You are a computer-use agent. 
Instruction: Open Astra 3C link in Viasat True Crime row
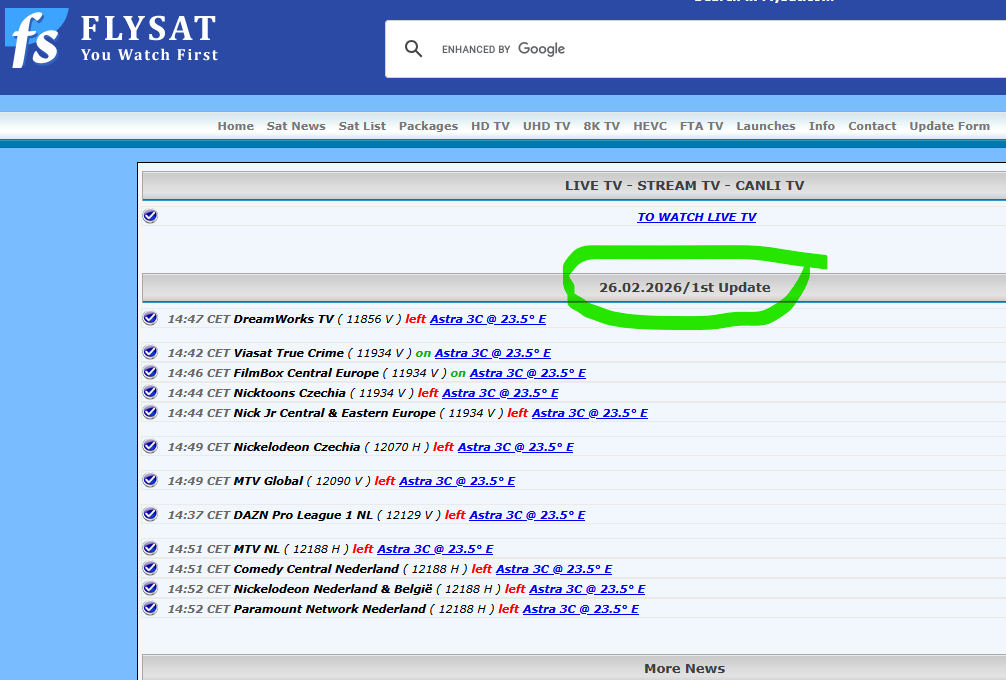point(493,353)
